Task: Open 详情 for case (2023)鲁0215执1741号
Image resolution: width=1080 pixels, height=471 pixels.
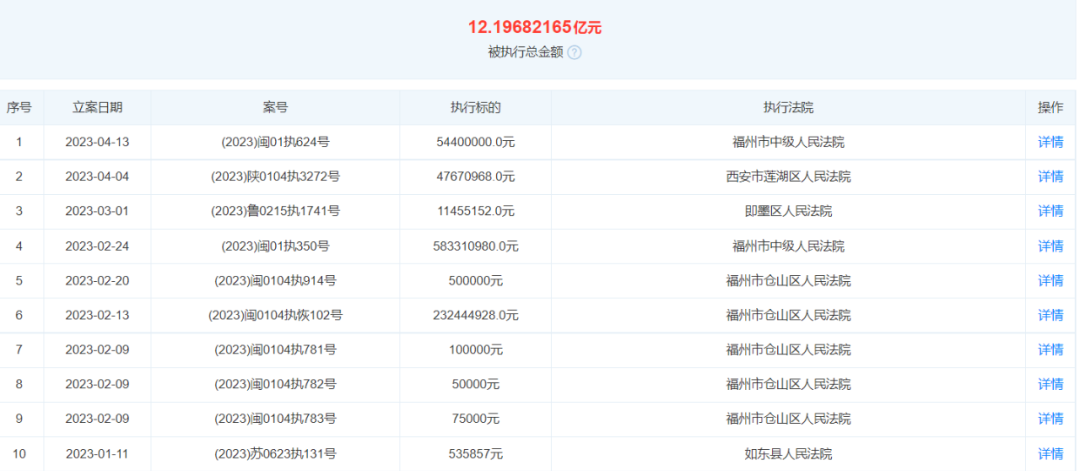Action: [x=1050, y=211]
